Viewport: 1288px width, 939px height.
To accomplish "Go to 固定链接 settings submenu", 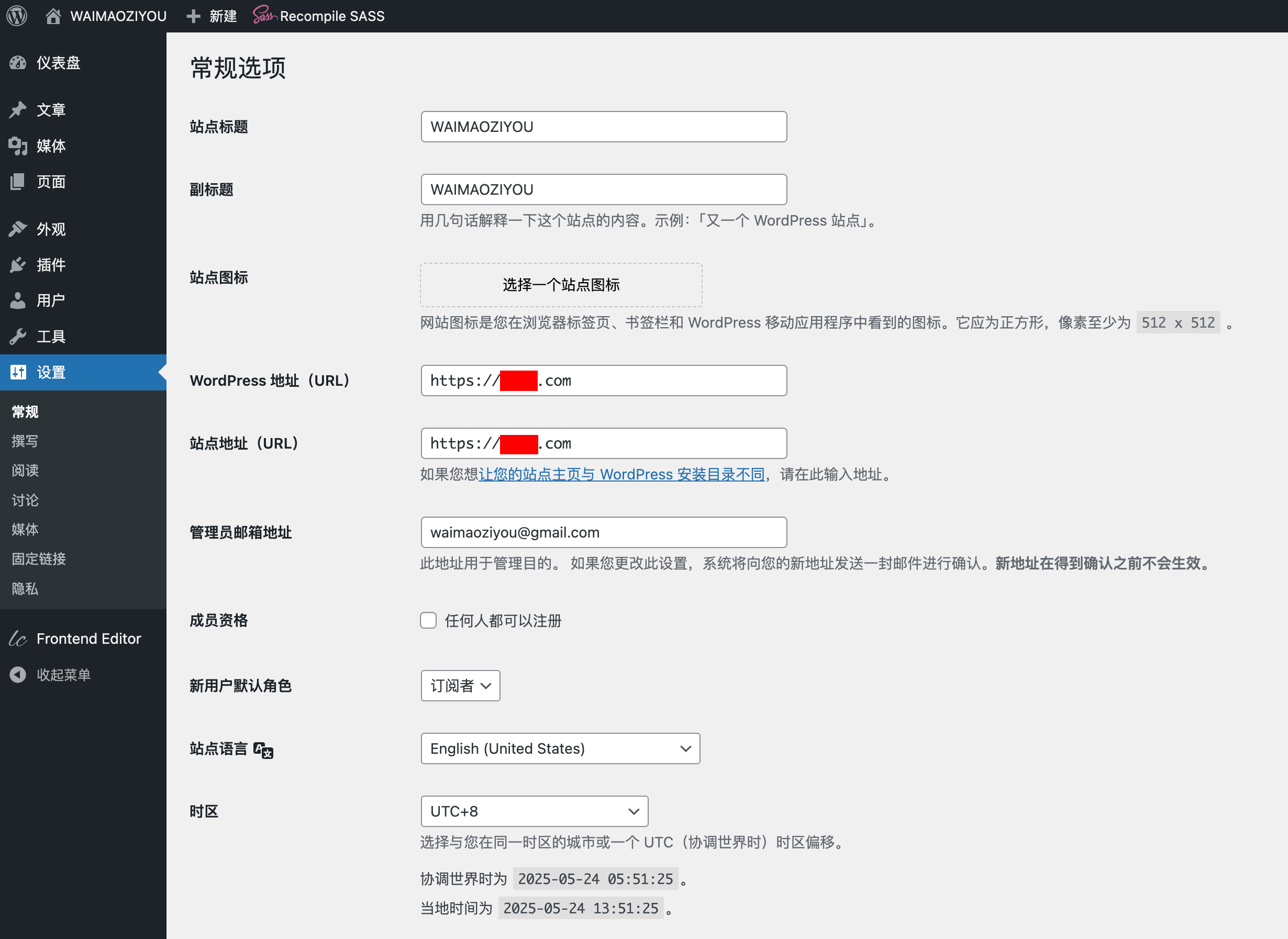I will point(39,558).
